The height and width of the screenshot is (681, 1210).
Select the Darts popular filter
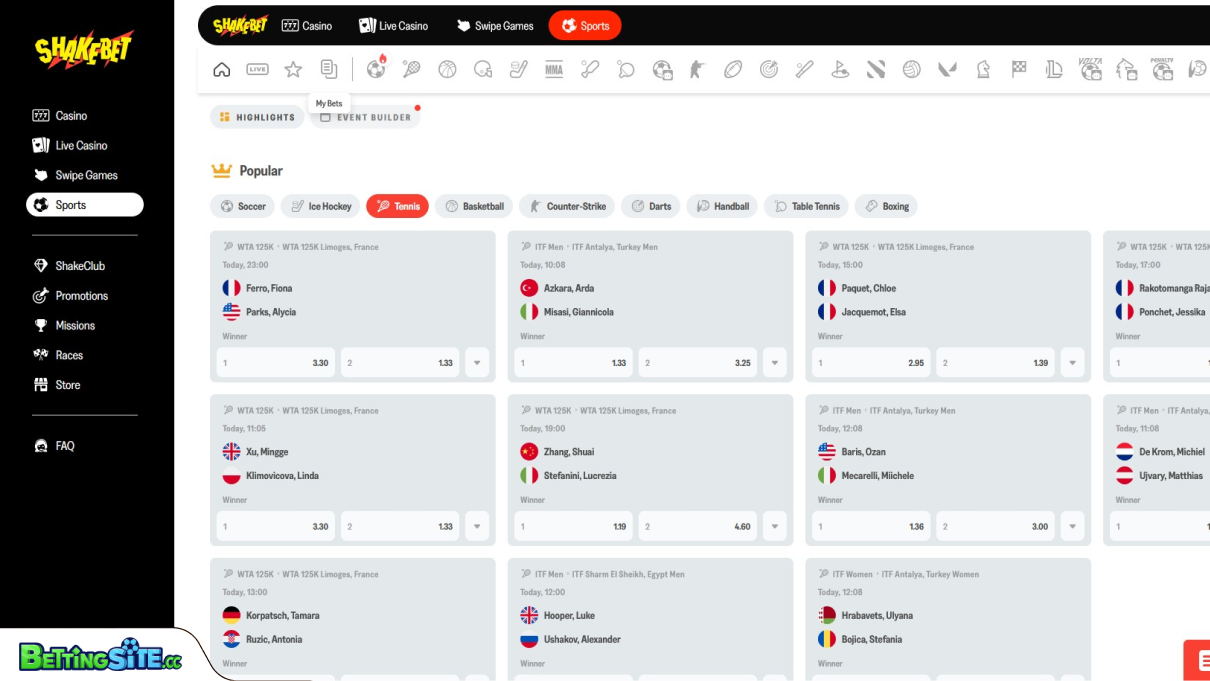coord(650,207)
